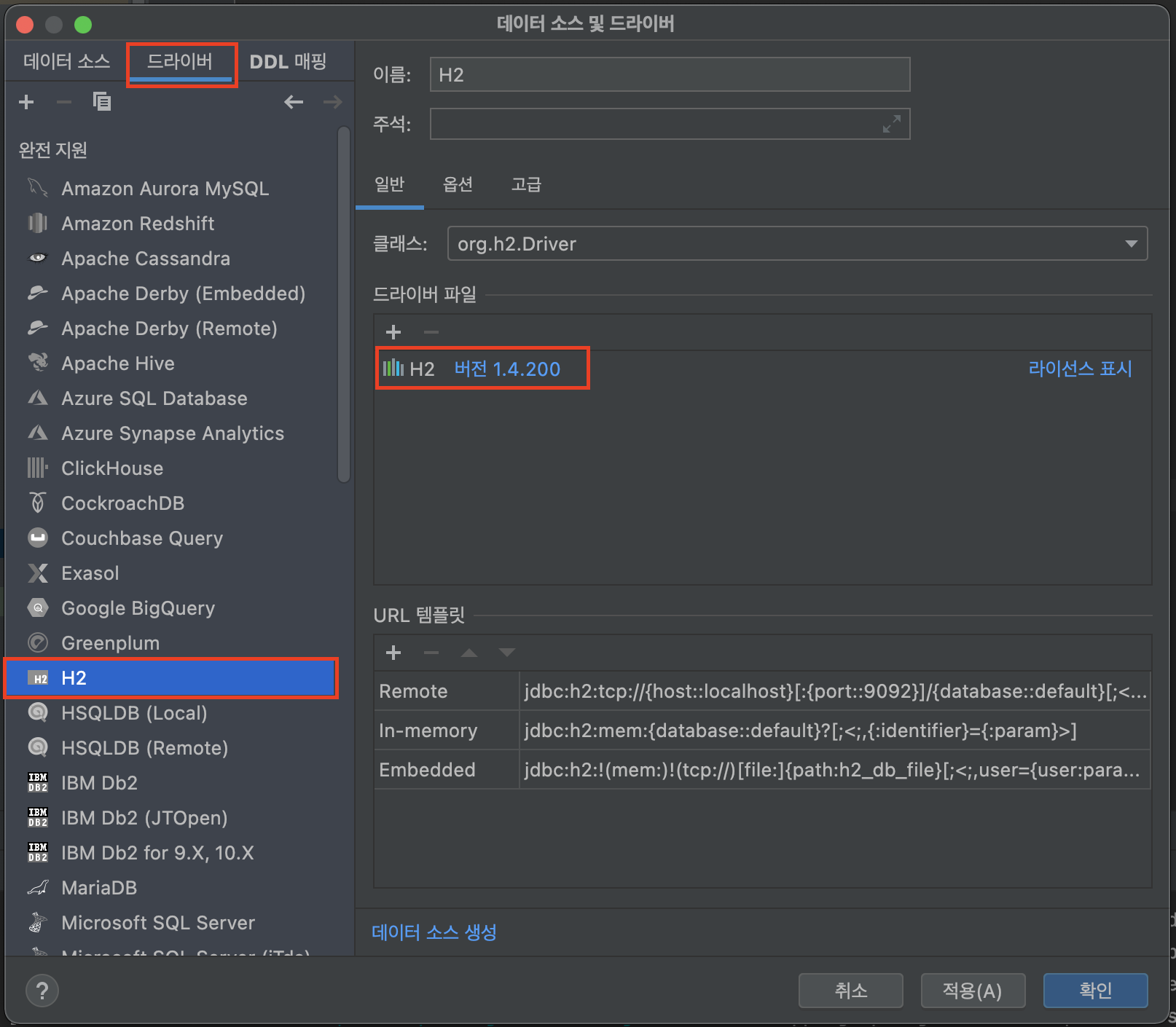Duplicate the selected driver
Image resolution: width=1176 pixels, height=1027 pixels.
point(102,102)
